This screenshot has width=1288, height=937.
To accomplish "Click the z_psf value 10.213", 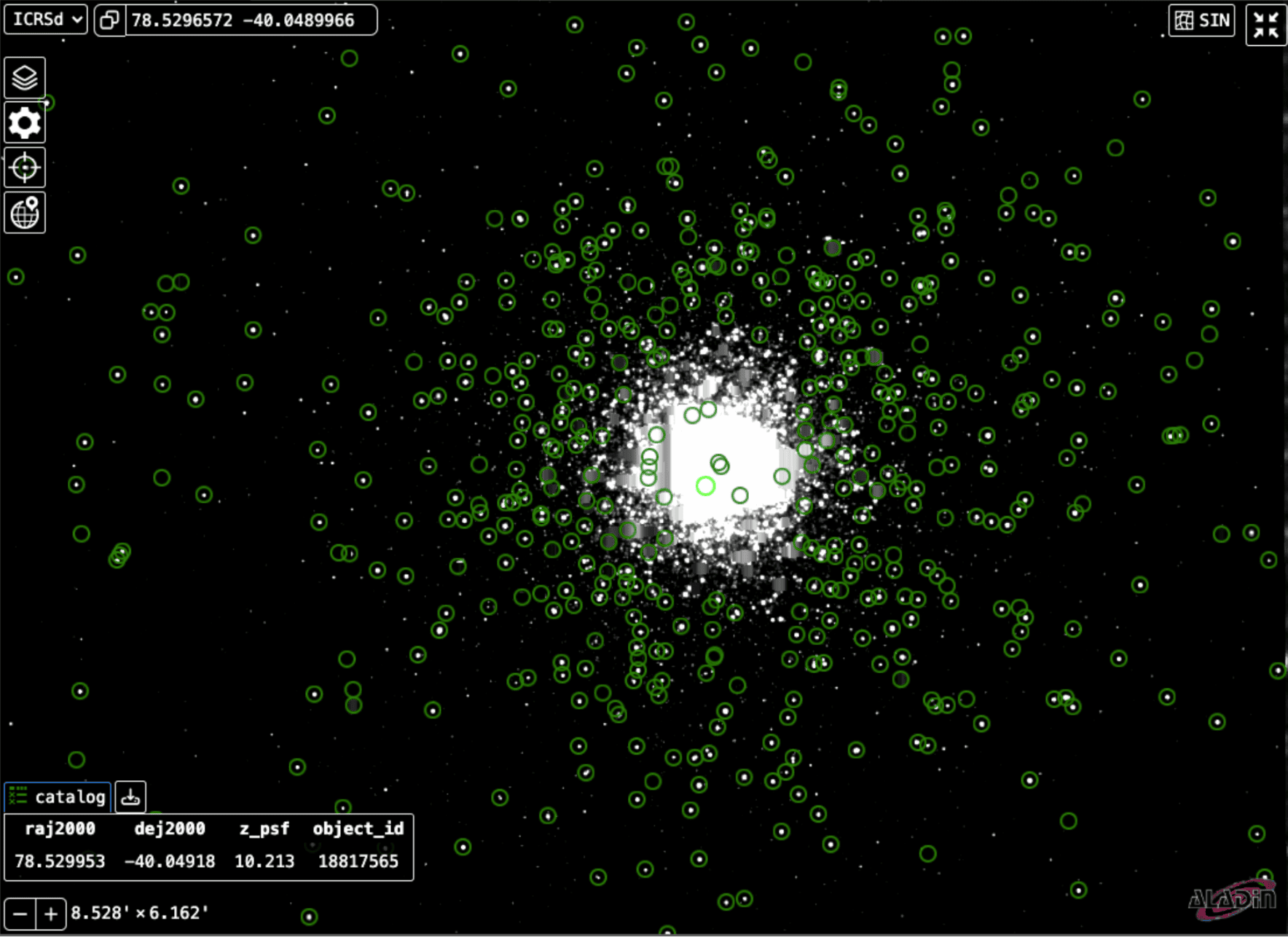I will coord(264,861).
